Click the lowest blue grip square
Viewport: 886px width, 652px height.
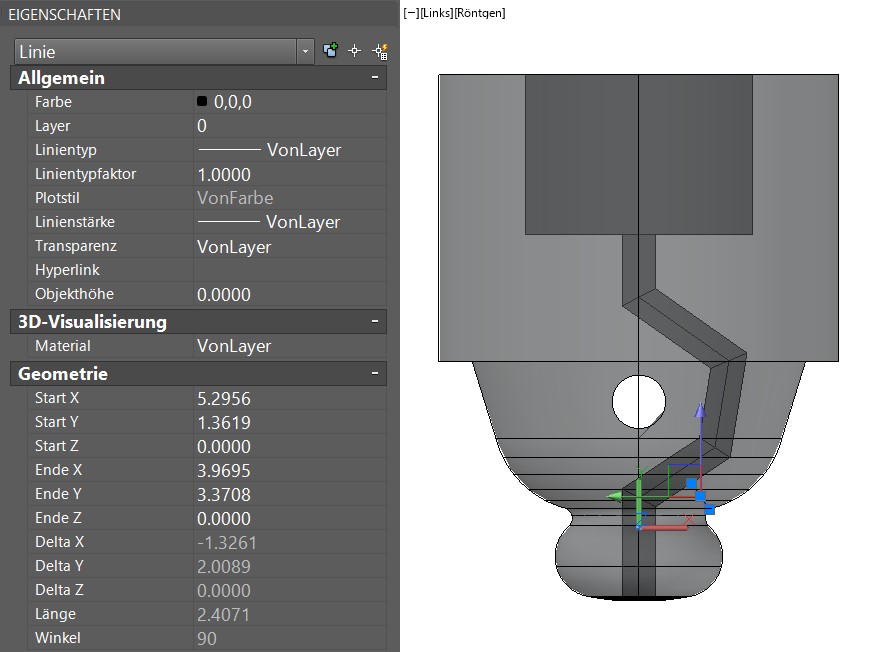coord(711,510)
